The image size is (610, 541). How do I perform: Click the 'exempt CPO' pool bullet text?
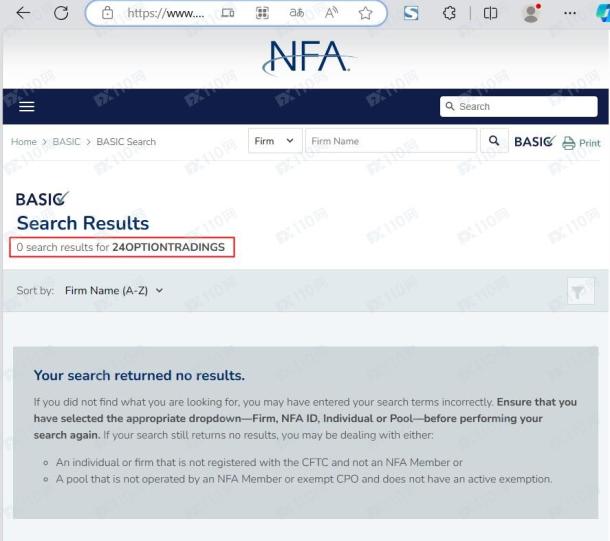pos(304,479)
